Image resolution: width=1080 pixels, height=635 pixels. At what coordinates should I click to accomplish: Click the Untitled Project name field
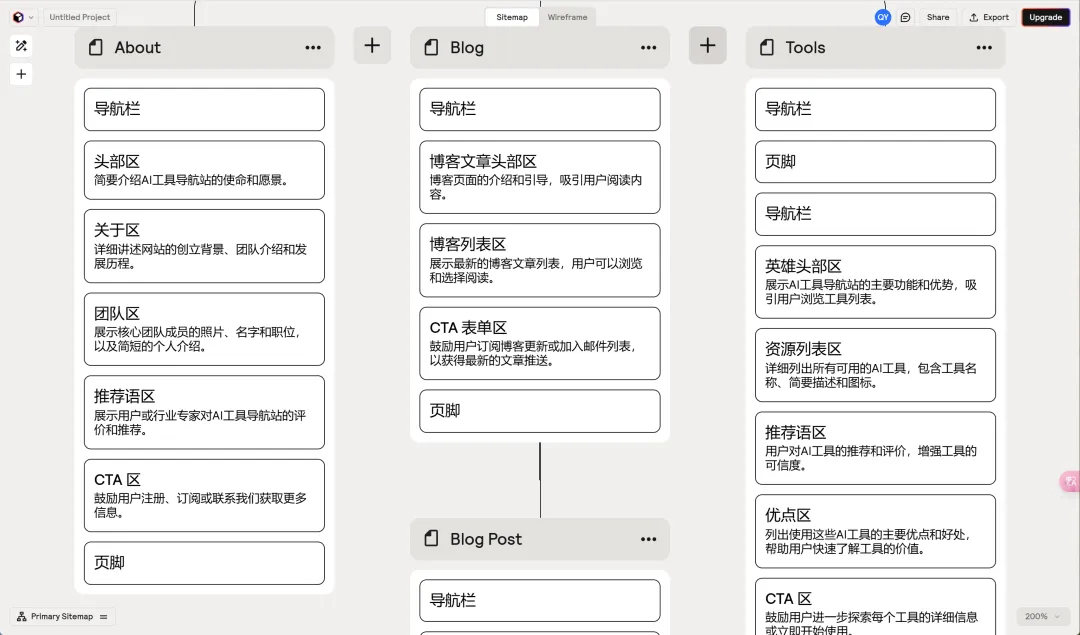(80, 17)
